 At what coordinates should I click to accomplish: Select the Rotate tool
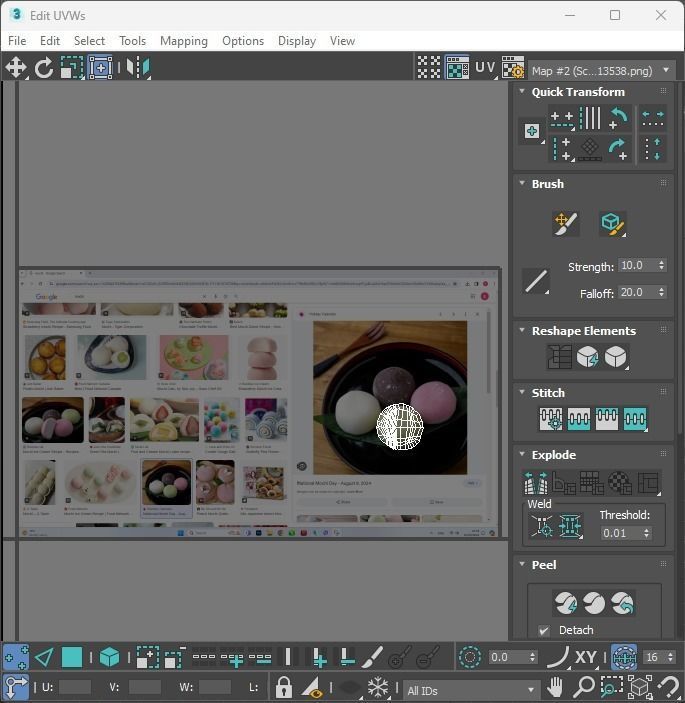point(44,68)
